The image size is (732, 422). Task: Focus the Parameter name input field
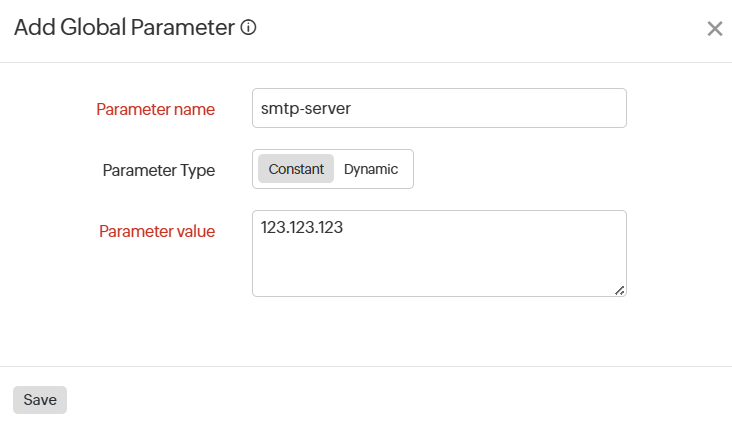439,108
